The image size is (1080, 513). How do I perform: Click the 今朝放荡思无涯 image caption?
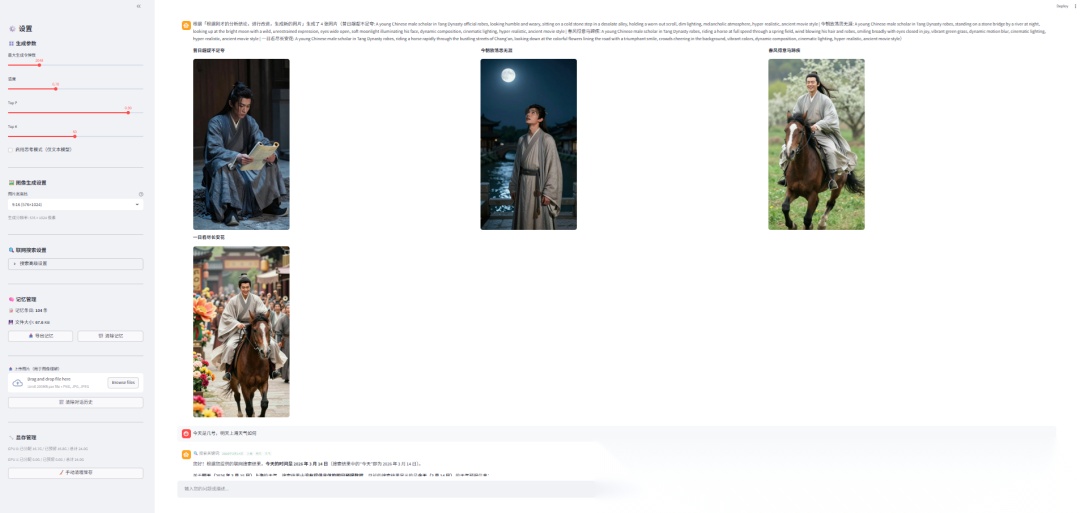tap(497, 50)
